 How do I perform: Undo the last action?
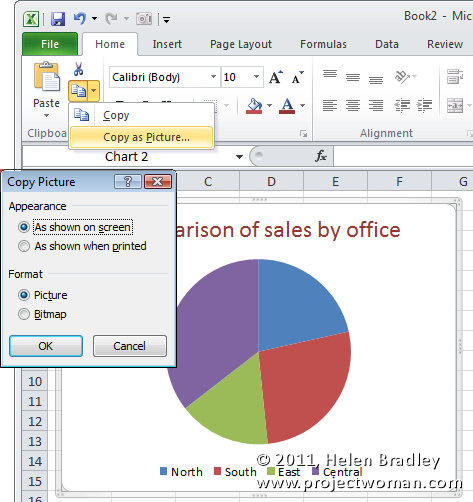click(x=80, y=18)
